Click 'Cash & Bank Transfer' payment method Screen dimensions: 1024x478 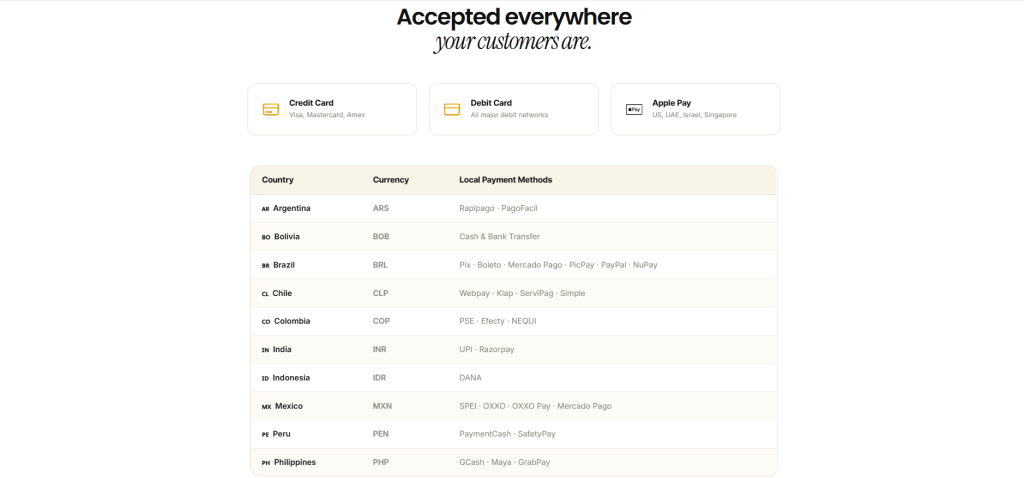[x=500, y=236]
